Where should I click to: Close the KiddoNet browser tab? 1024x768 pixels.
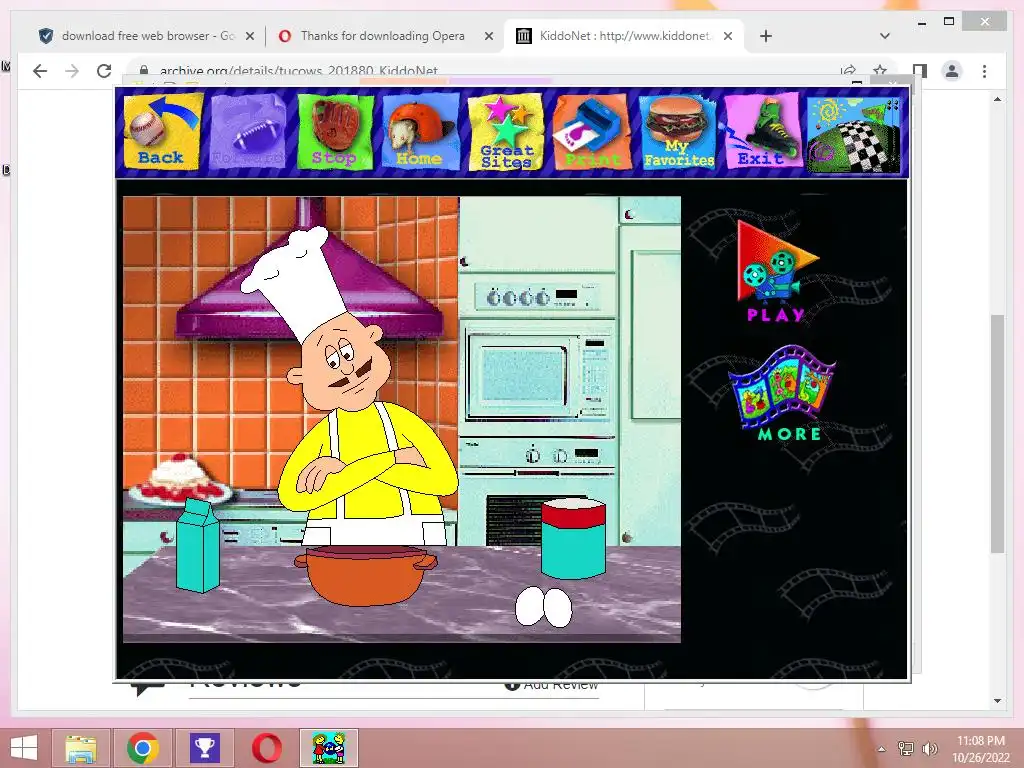[728, 37]
